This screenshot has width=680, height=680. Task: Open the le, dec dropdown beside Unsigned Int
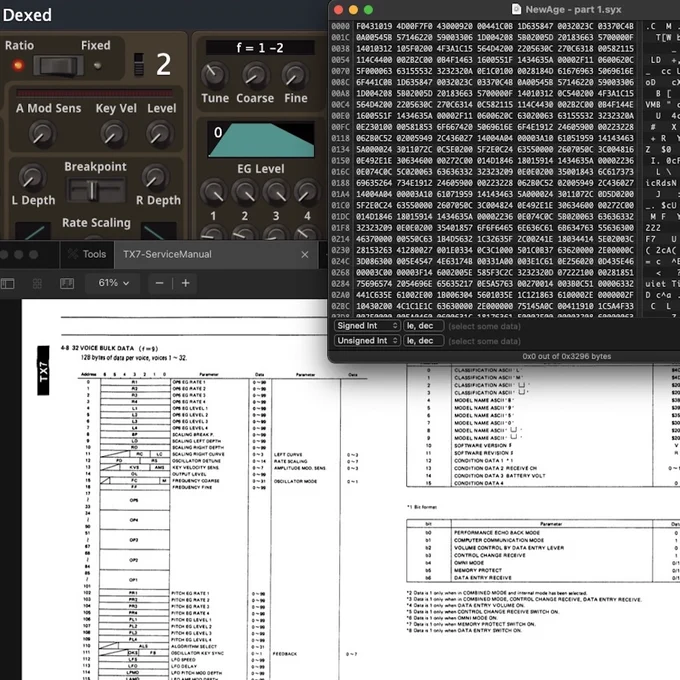point(424,341)
